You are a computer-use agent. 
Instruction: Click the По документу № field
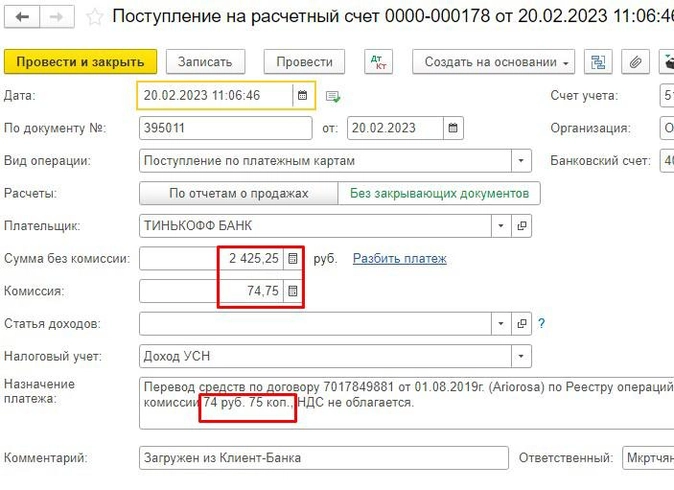point(225,128)
